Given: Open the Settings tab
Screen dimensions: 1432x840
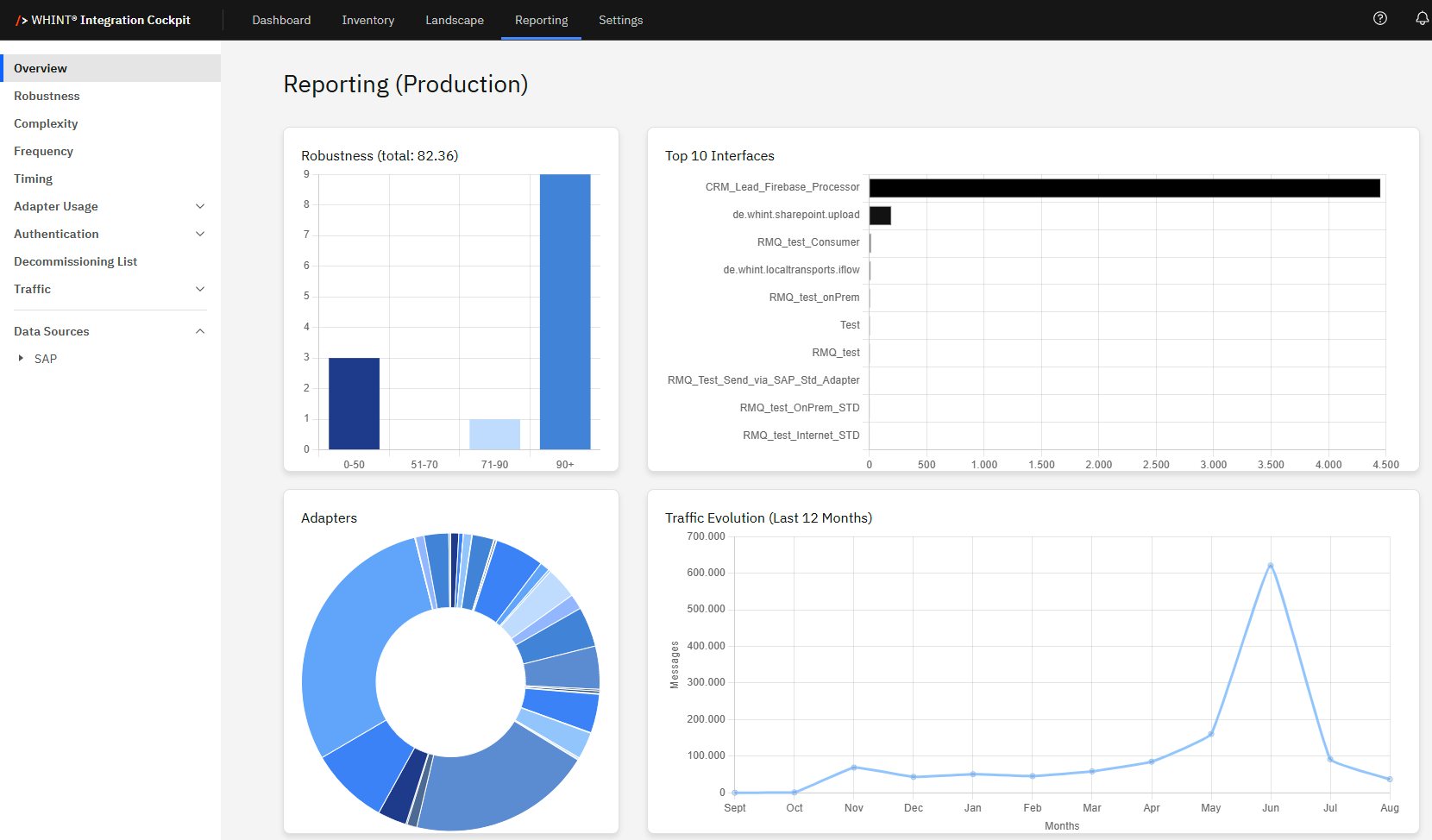Looking at the screenshot, I should [x=620, y=20].
